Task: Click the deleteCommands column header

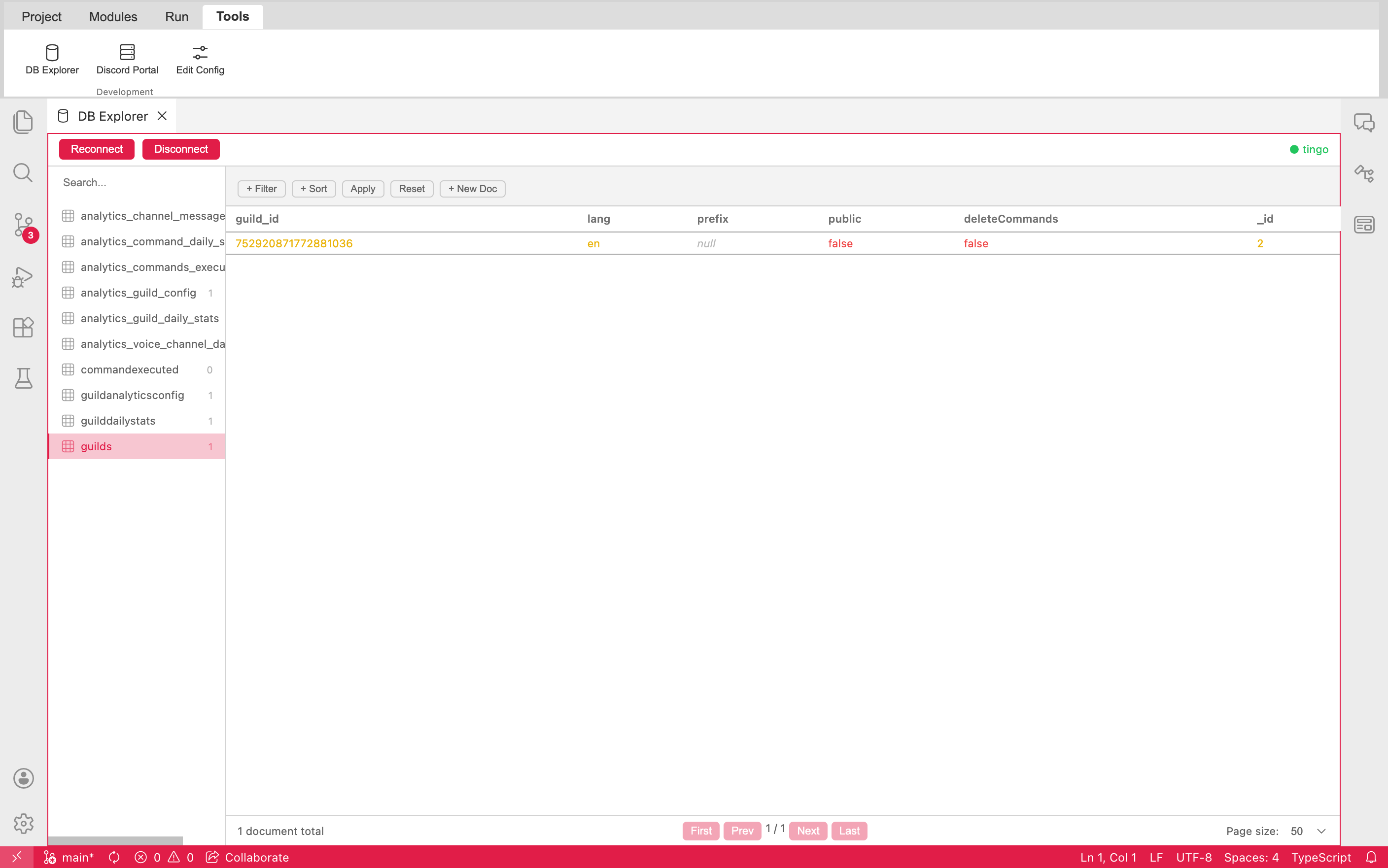Action: click(x=1011, y=219)
